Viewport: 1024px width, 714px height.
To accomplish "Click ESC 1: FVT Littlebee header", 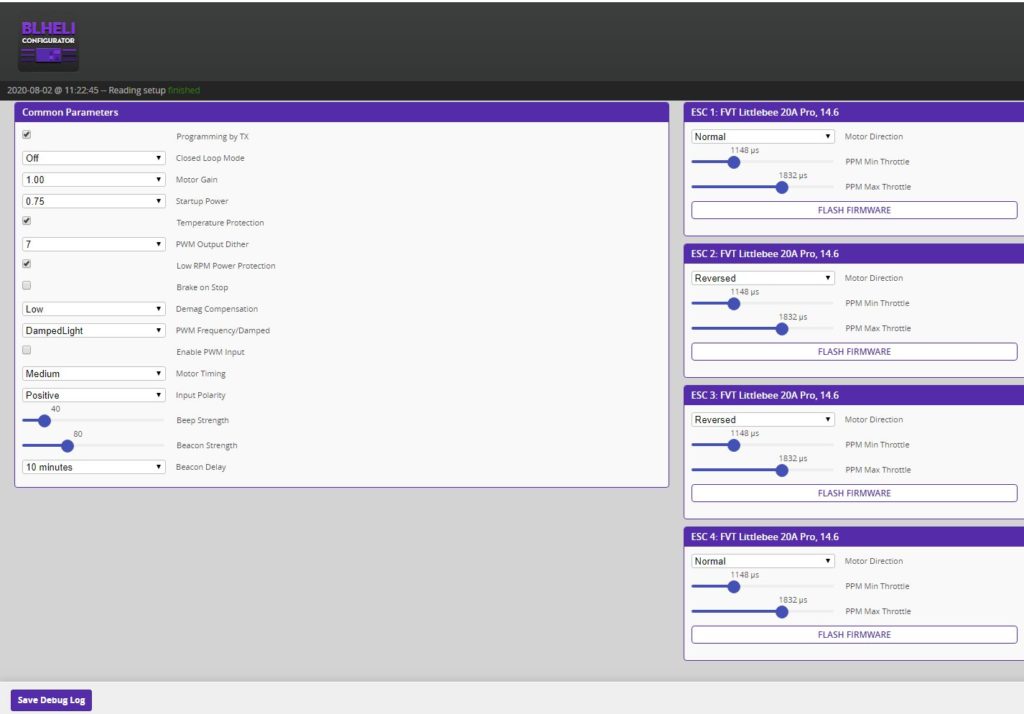I will click(854, 112).
